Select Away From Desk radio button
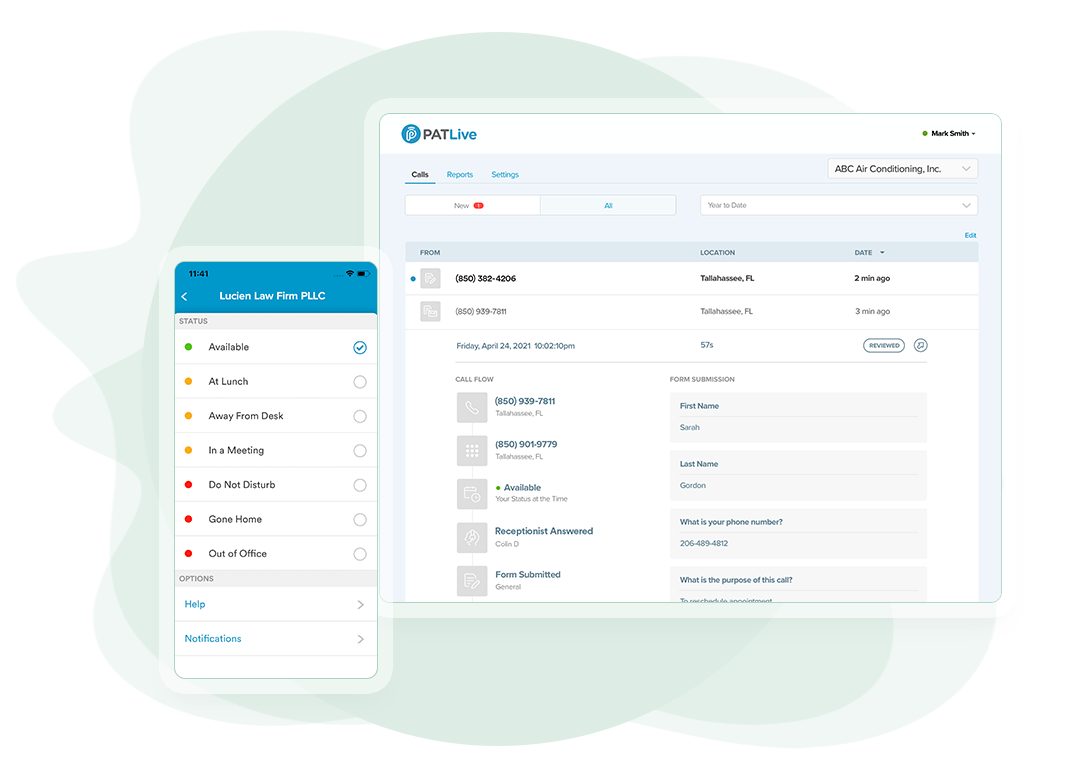 pos(359,416)
